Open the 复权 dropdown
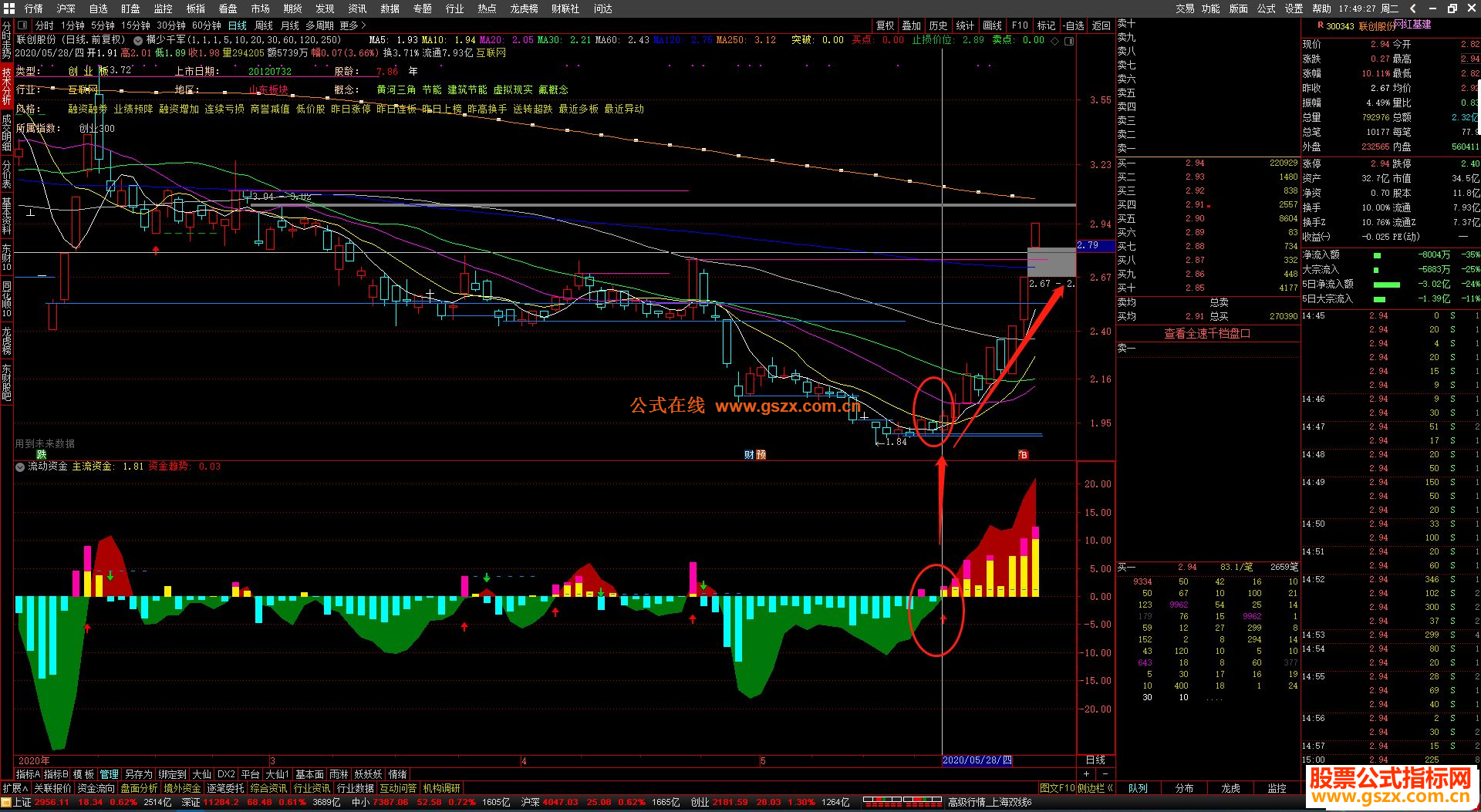 (886, 25)
